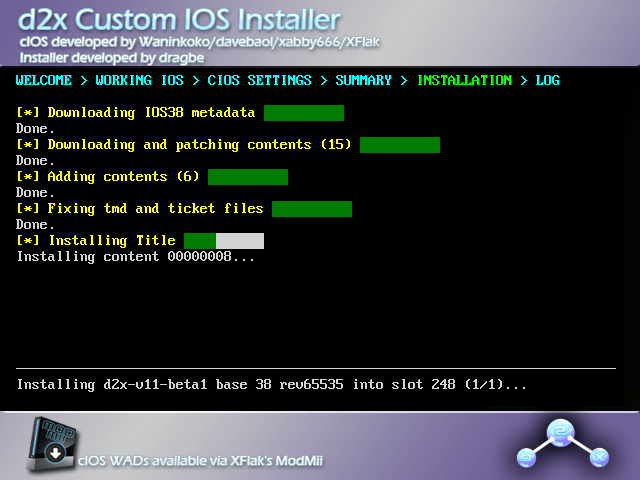Click the arrow between WELCOME and WORKING IOS
Viewport: 640px width, 480px height.
pos(84,80)
